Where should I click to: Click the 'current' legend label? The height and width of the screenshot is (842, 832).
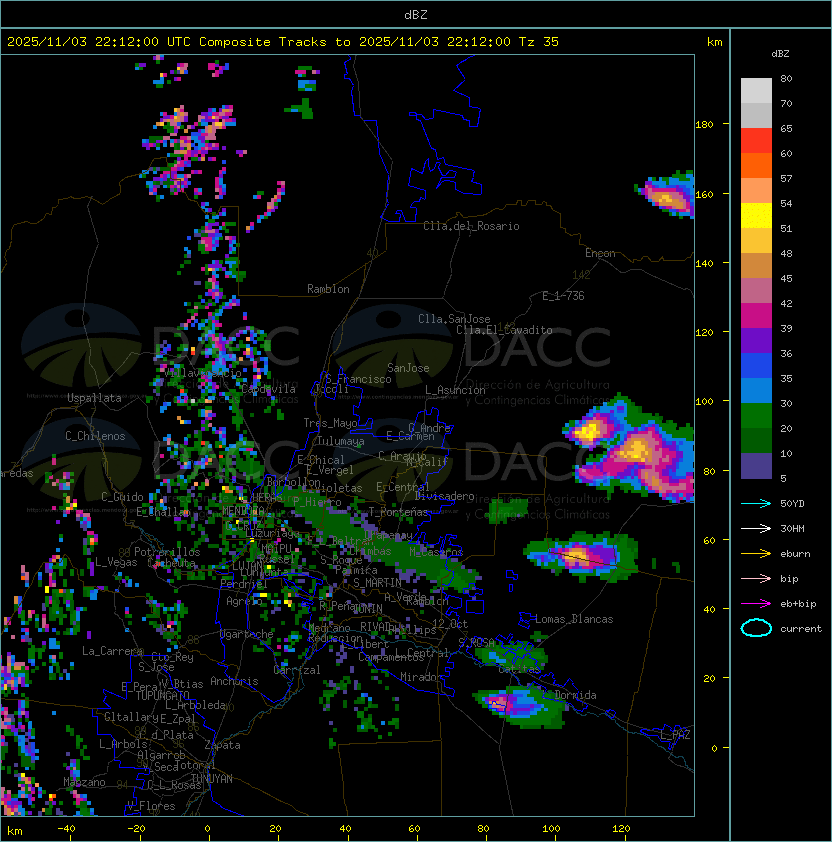pyautogui.click(x=800, y=629)
